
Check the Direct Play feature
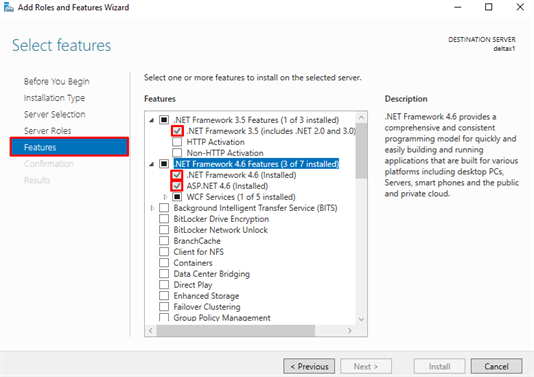[164, 285]
